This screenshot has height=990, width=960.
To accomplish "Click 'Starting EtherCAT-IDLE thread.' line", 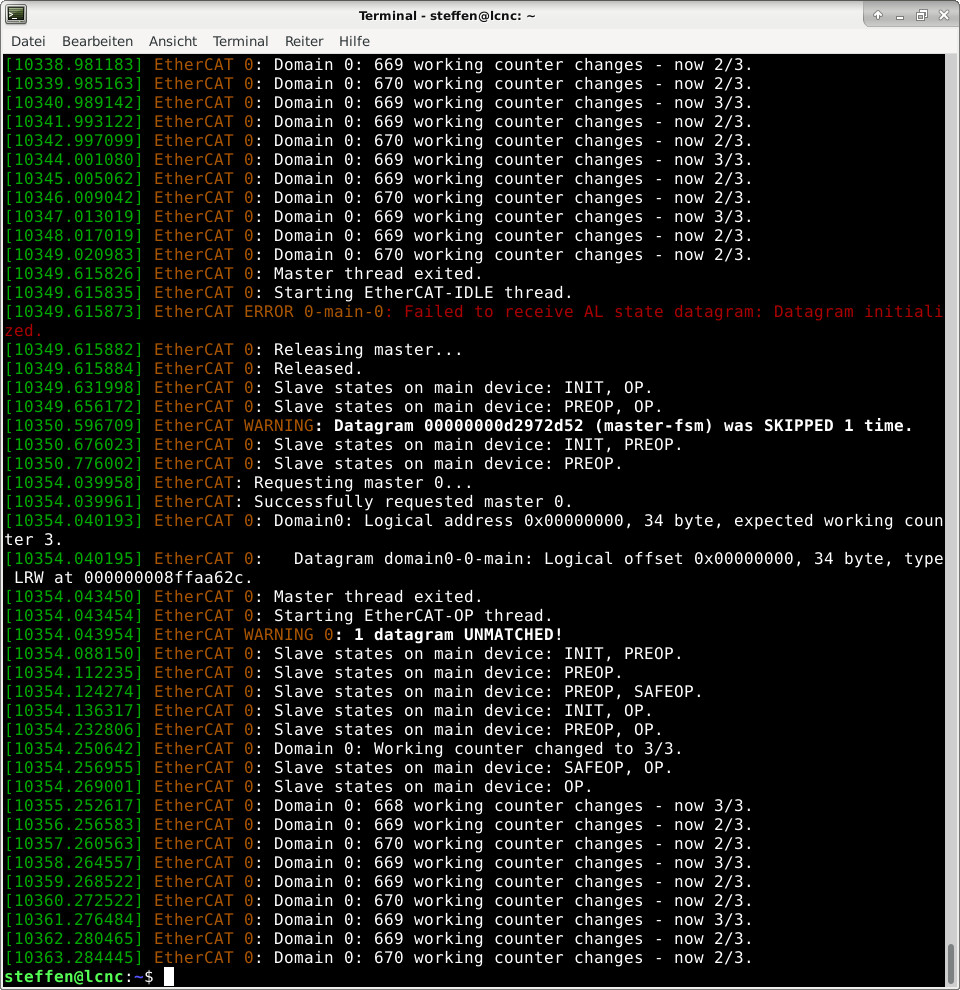I will point(289,292).
